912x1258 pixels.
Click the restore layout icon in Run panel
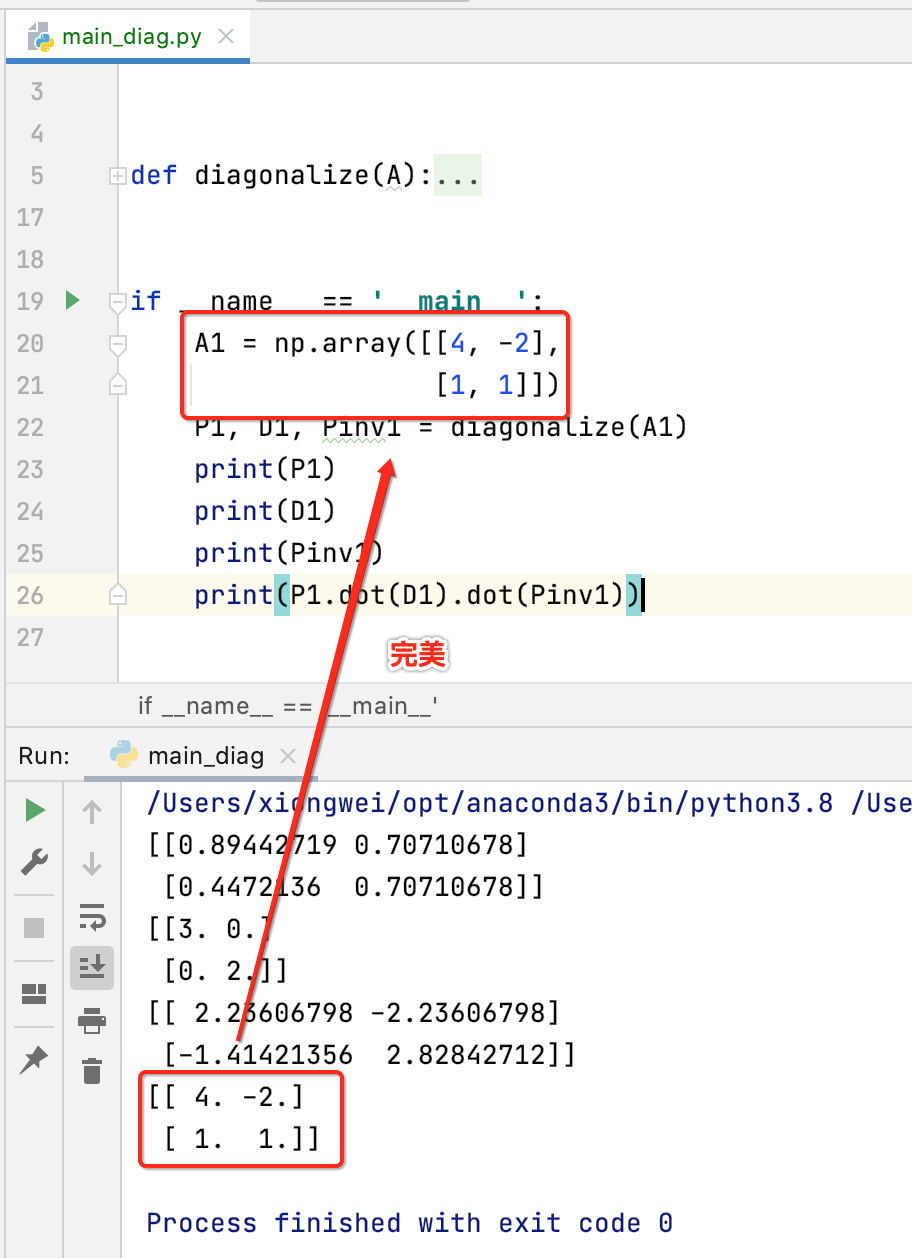tap(35, 994)
